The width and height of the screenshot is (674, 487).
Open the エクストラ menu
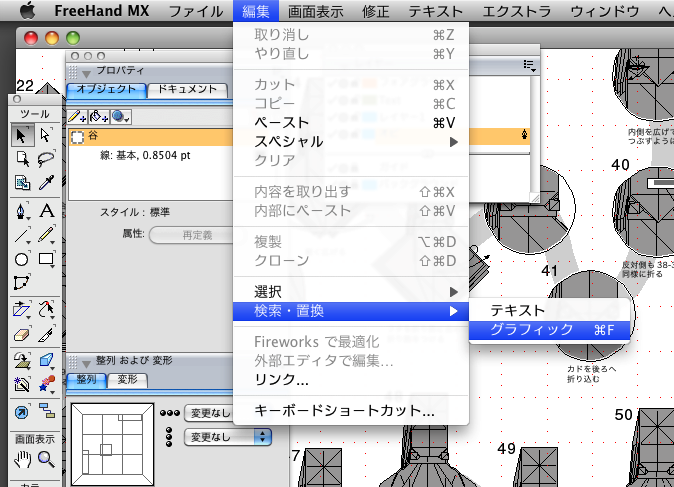coord(516,11)
